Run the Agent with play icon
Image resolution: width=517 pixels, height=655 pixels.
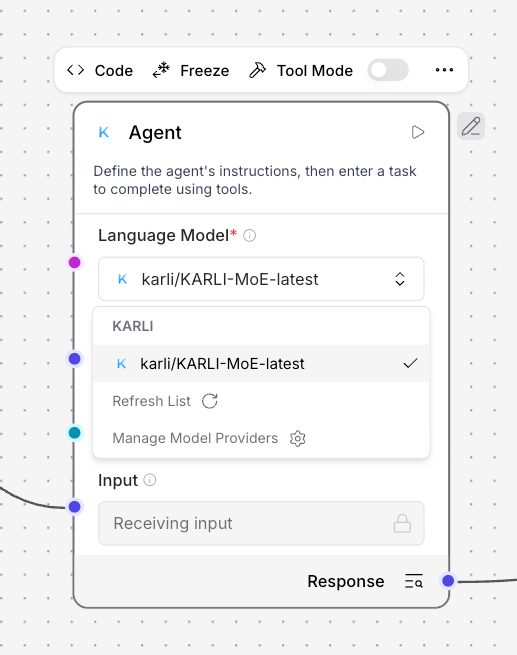click(x=418, y=132)
